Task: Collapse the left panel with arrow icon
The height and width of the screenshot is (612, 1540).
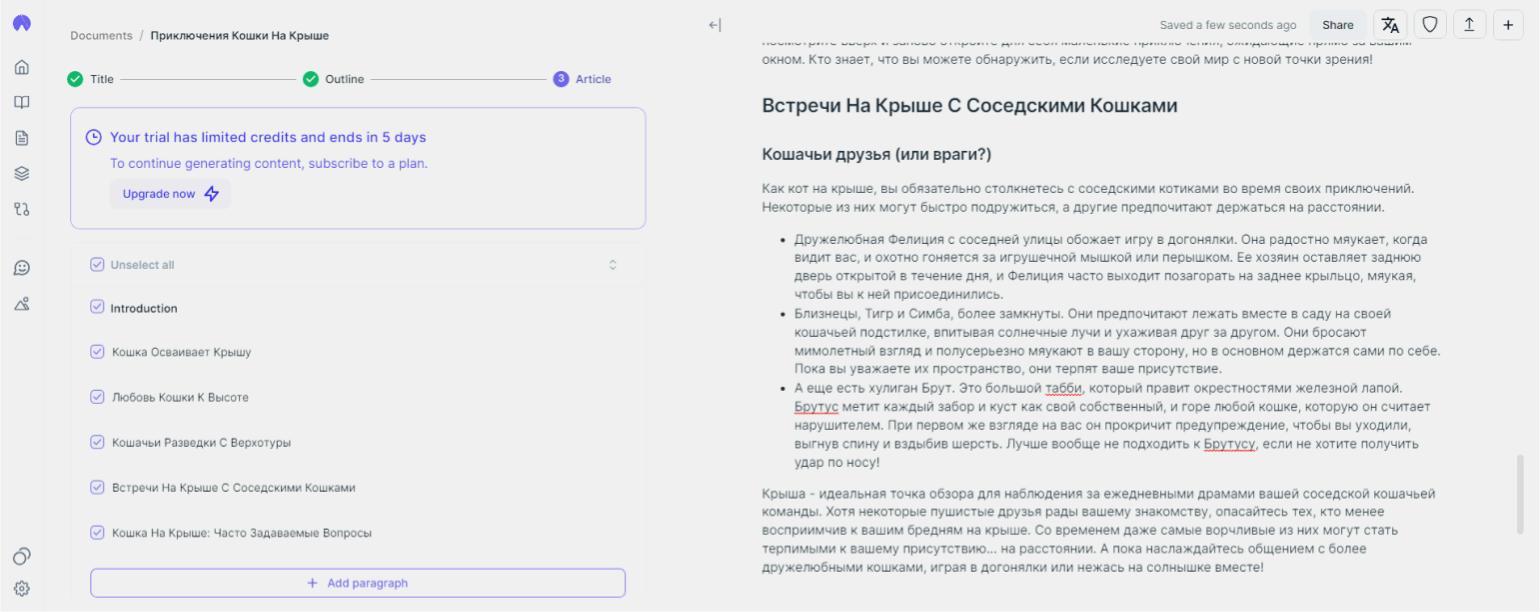Action: pos(714,25)
